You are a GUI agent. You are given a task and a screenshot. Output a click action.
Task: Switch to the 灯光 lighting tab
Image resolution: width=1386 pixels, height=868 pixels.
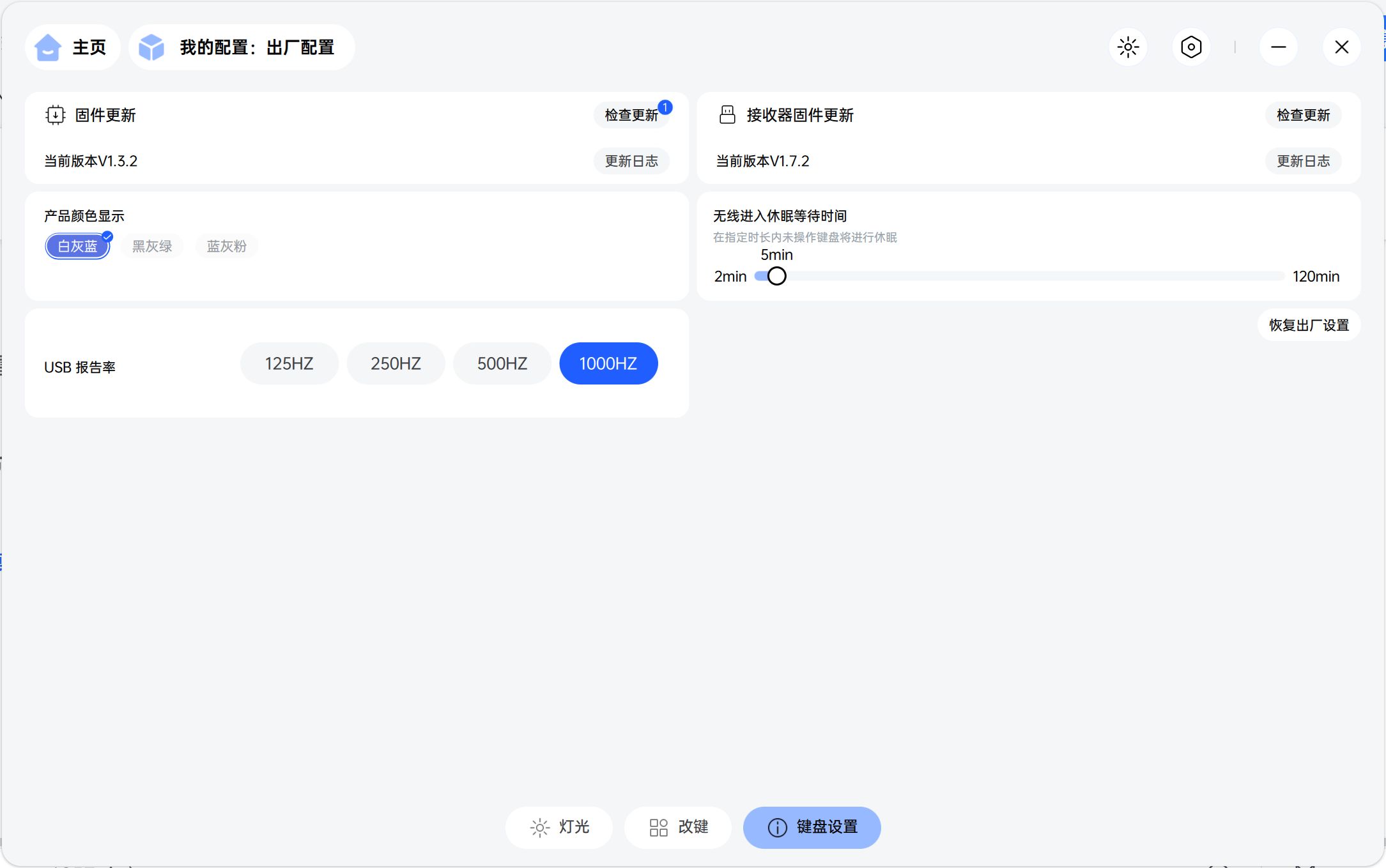(559, 827)
